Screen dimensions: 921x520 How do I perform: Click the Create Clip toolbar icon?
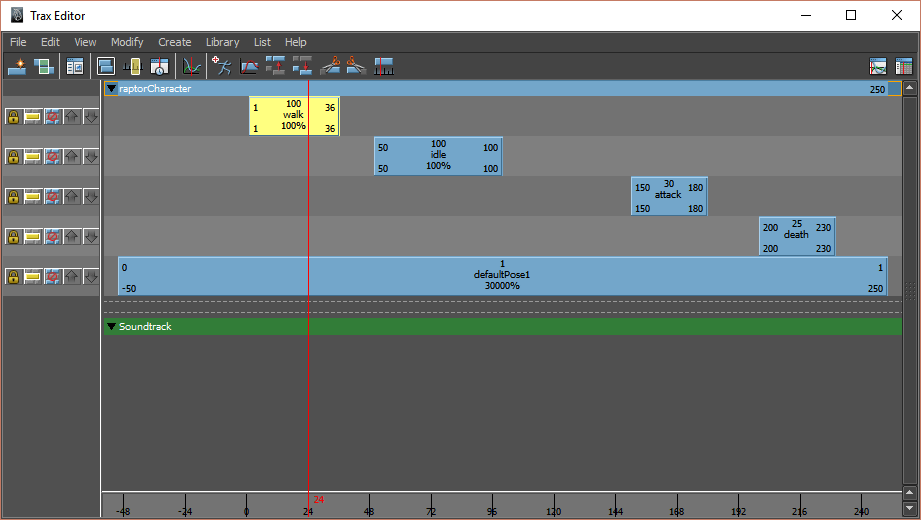point(18,67)
